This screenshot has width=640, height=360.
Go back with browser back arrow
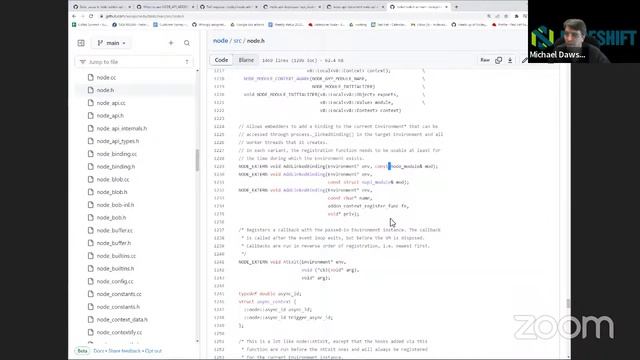[x=74, y=16]
